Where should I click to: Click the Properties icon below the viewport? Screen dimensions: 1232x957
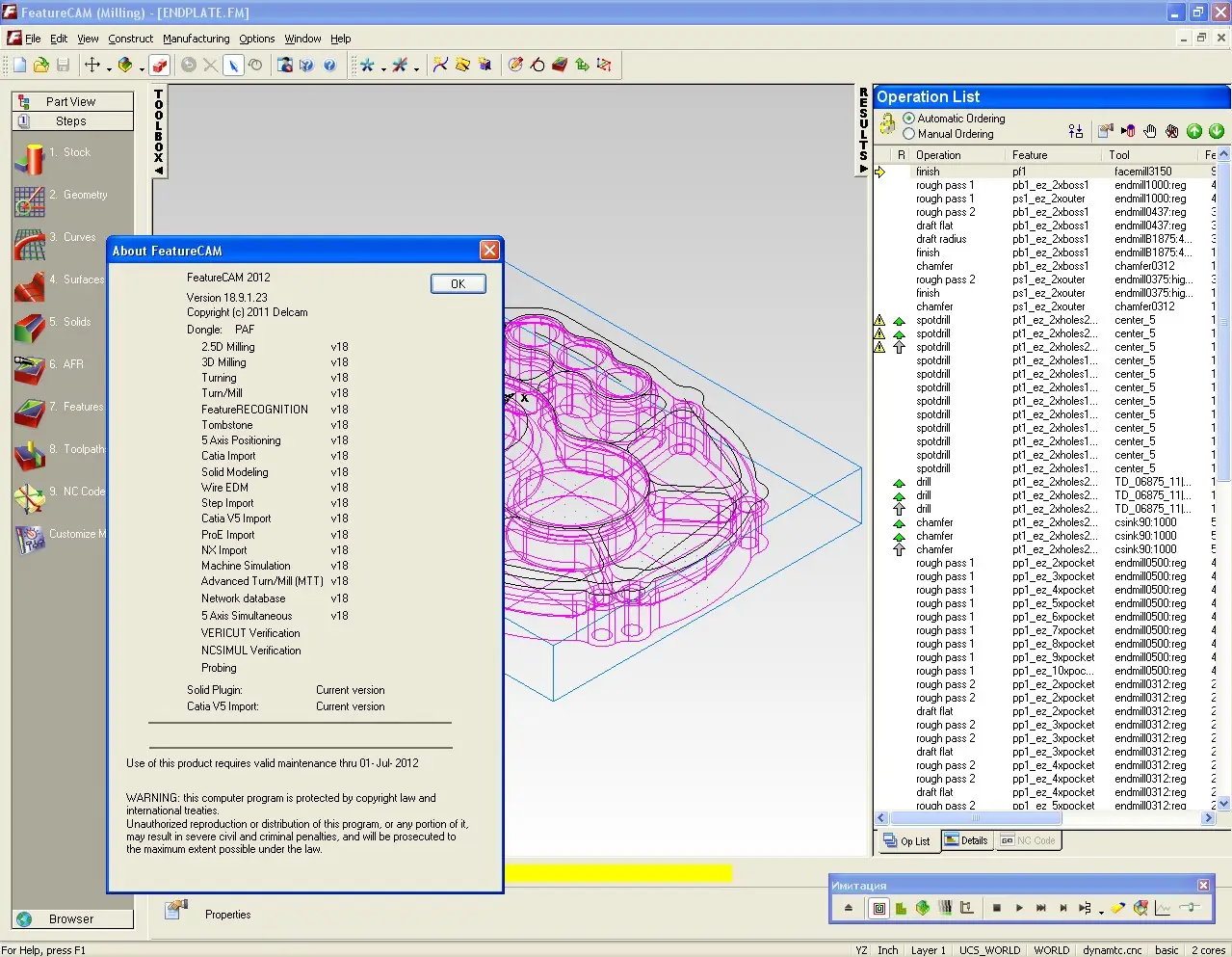(175, 910)
